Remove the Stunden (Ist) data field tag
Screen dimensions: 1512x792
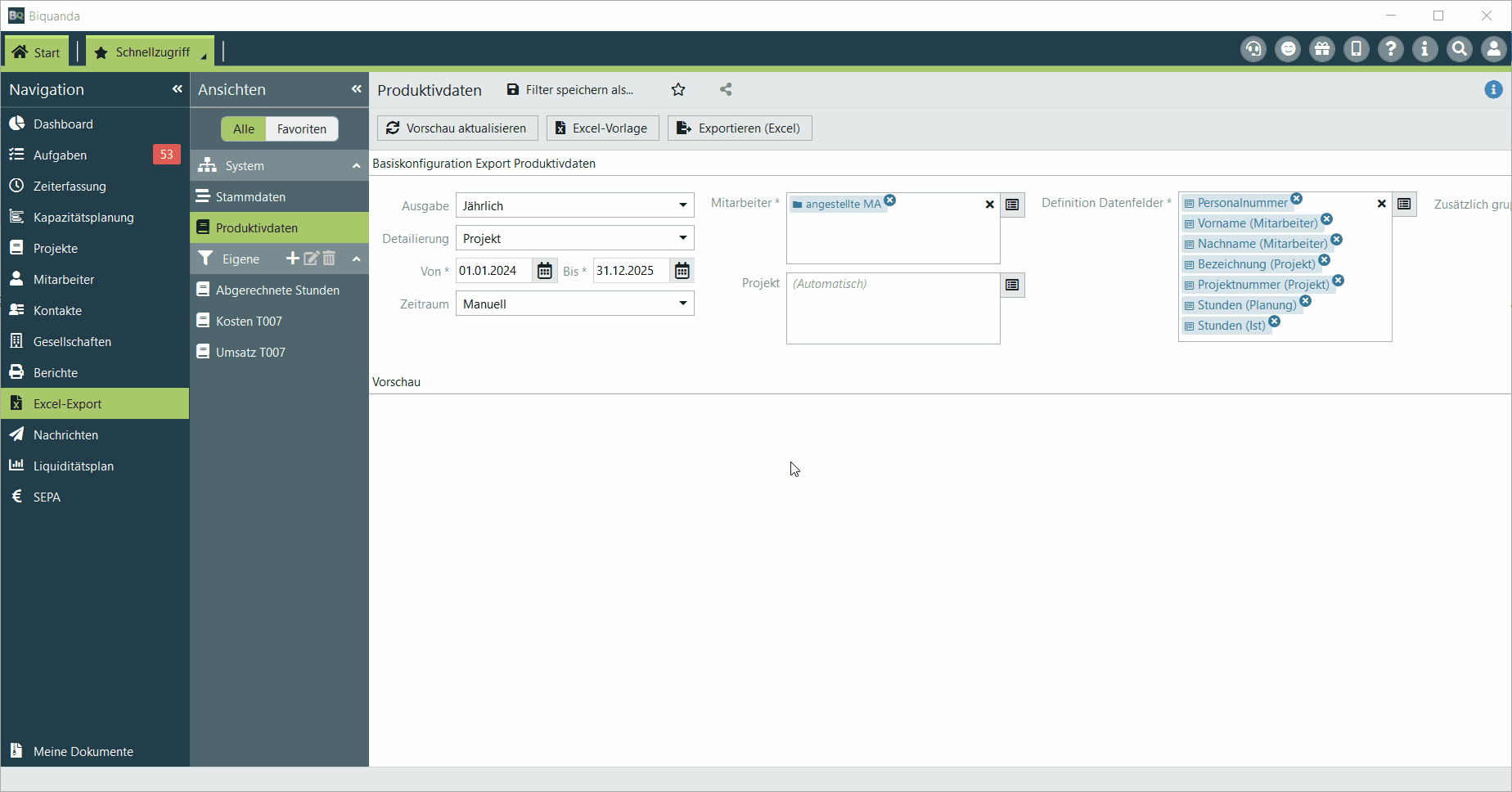point(1275,322)
